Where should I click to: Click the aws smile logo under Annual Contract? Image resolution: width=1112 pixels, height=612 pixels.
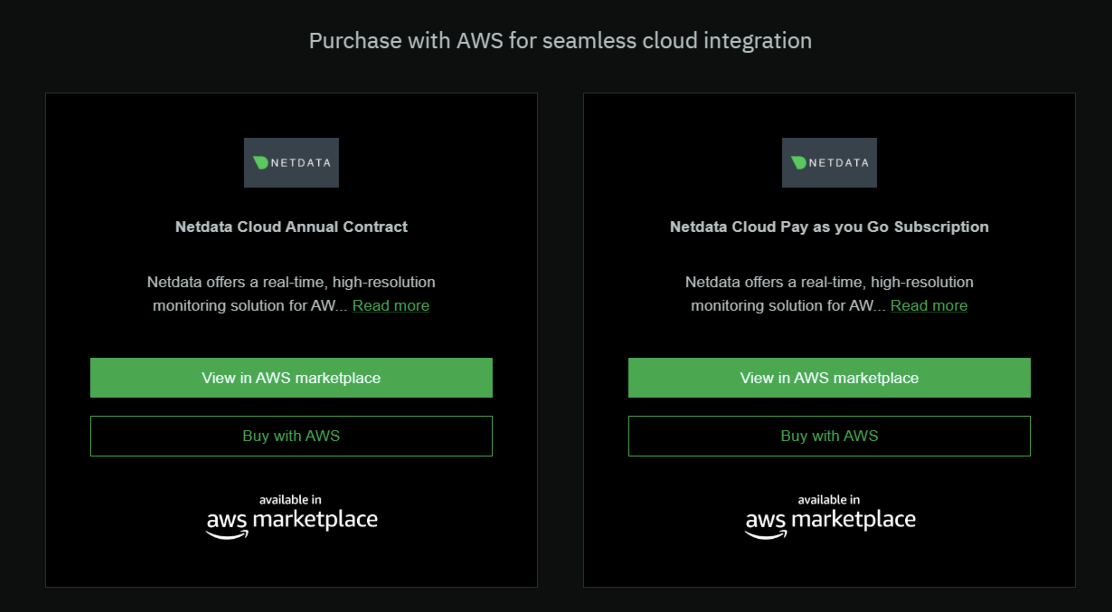[227, 524]
